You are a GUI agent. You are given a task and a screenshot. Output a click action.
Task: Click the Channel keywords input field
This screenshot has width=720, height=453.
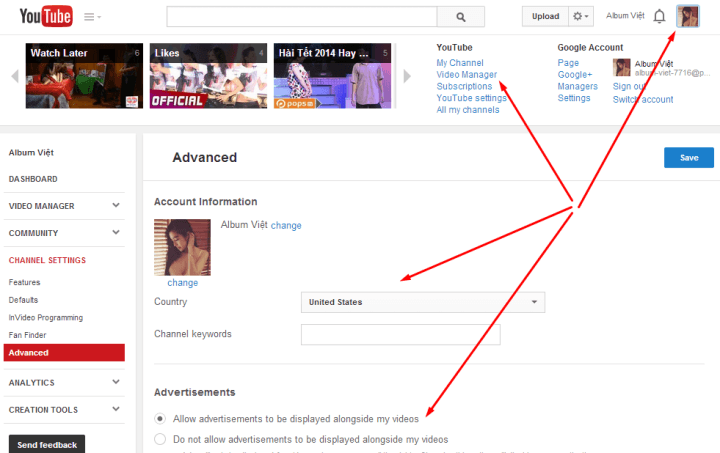pos(400,334)
